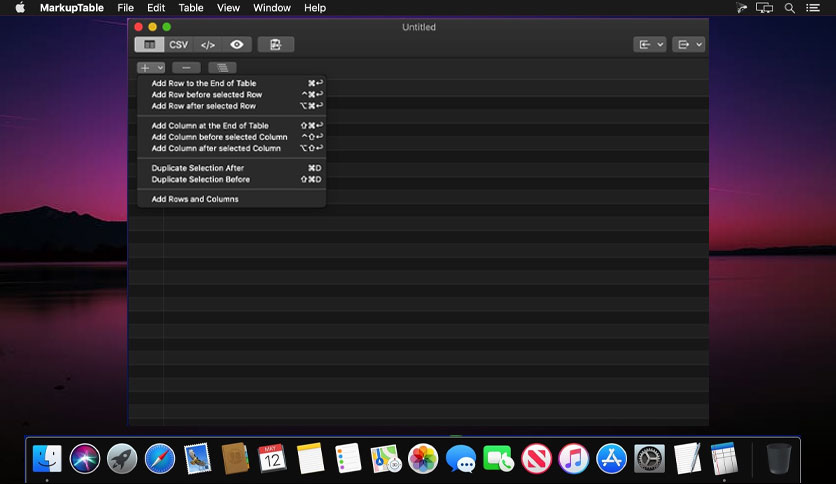Screen dimensions: 836x484
Task: Select Duplicate Selection Before
Action: click(231, 180)
